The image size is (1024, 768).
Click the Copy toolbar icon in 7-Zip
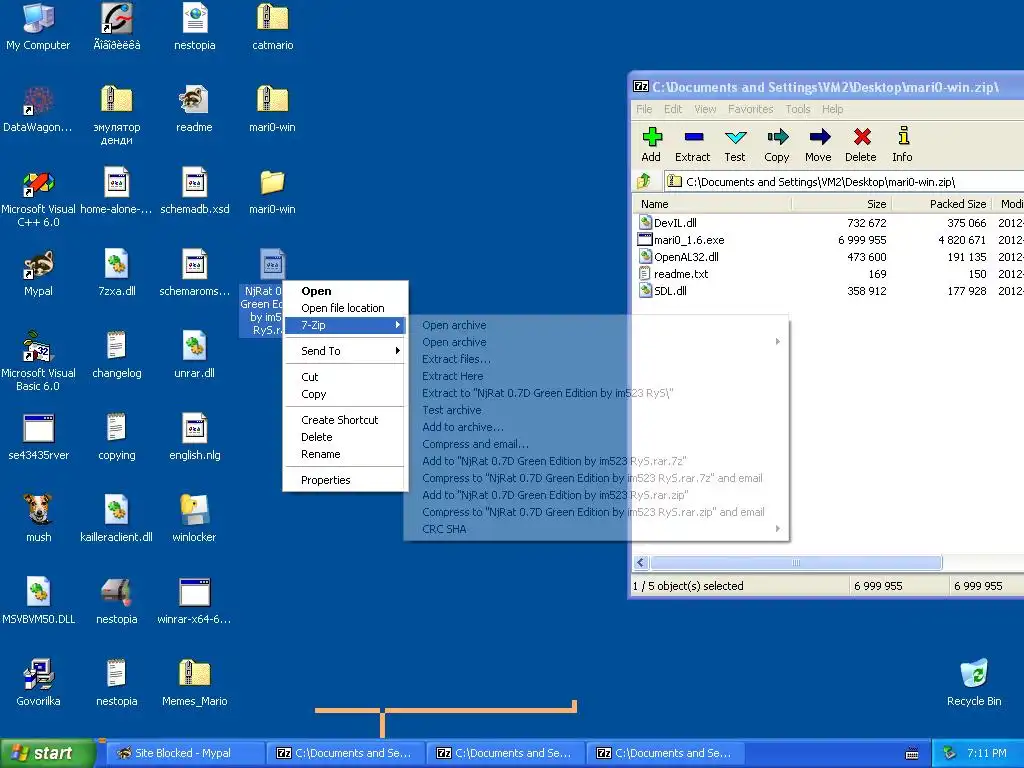pyautogui.click(x=776, y=144)
